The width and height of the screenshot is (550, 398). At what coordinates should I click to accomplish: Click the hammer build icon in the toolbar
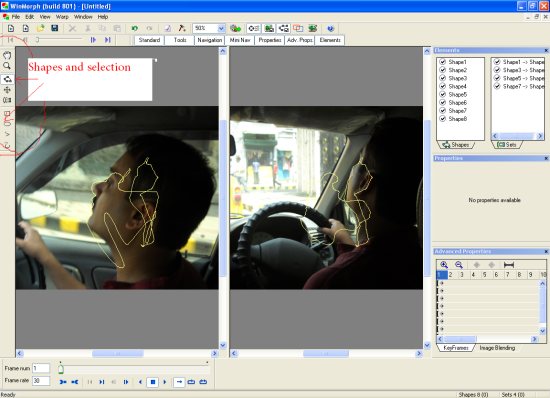click(x=182, y=28)
